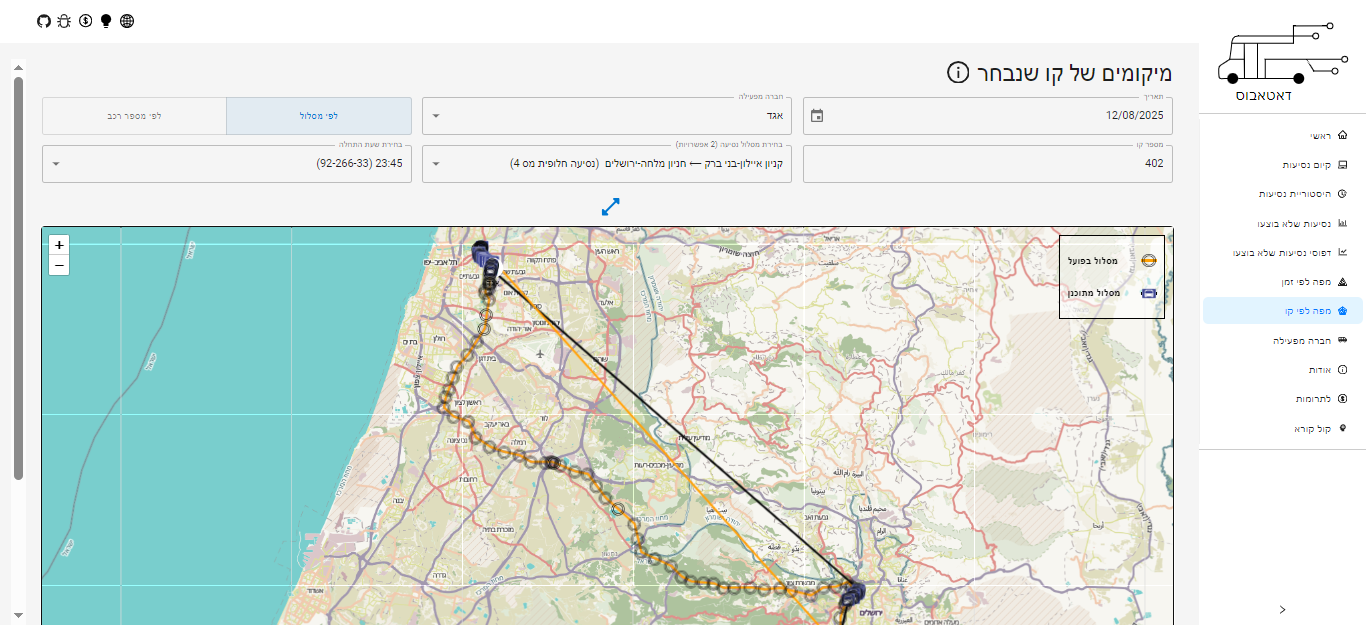Expand map to fullscreen with blue arrows
The height and width of the screenshot is (625, 1366).
611,206
